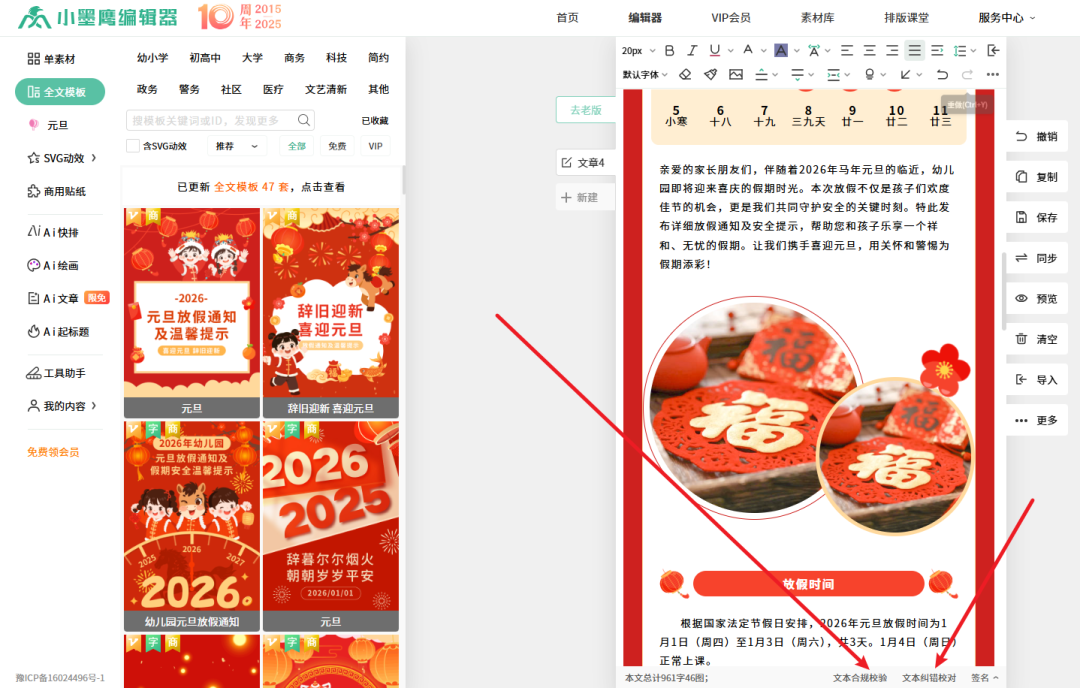Run 文本合规校验 in status bar
This screenshot has height=688, width=1080.
(x=860, y=678)
